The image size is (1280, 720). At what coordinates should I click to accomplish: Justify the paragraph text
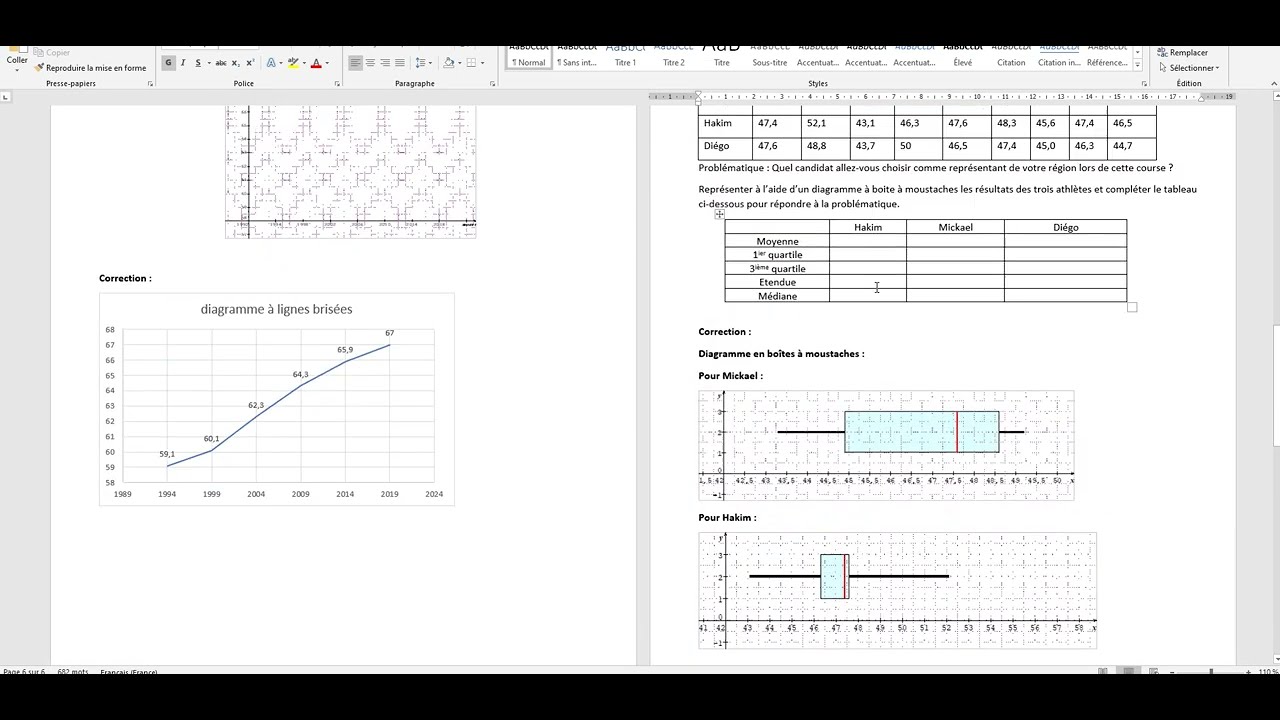400,63
